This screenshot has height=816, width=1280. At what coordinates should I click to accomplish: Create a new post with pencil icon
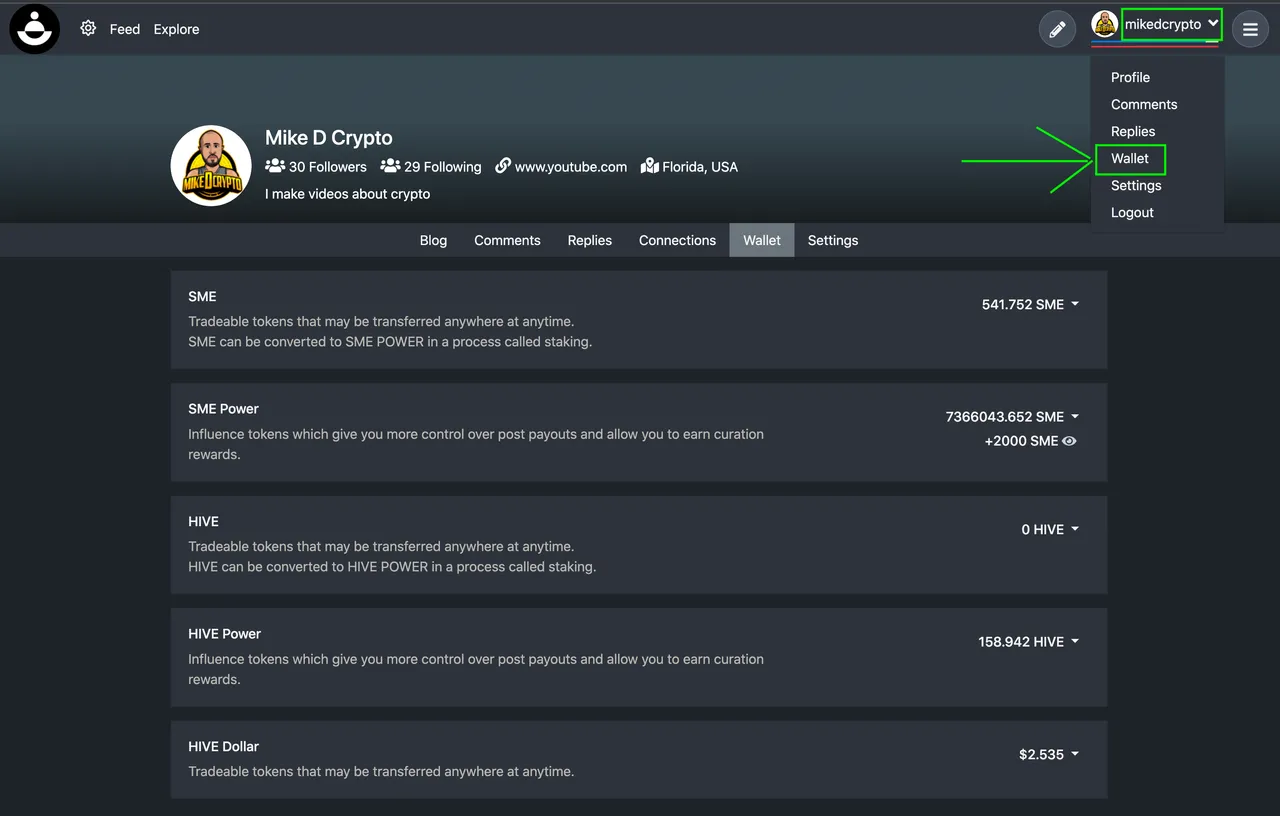(1057, 29)
